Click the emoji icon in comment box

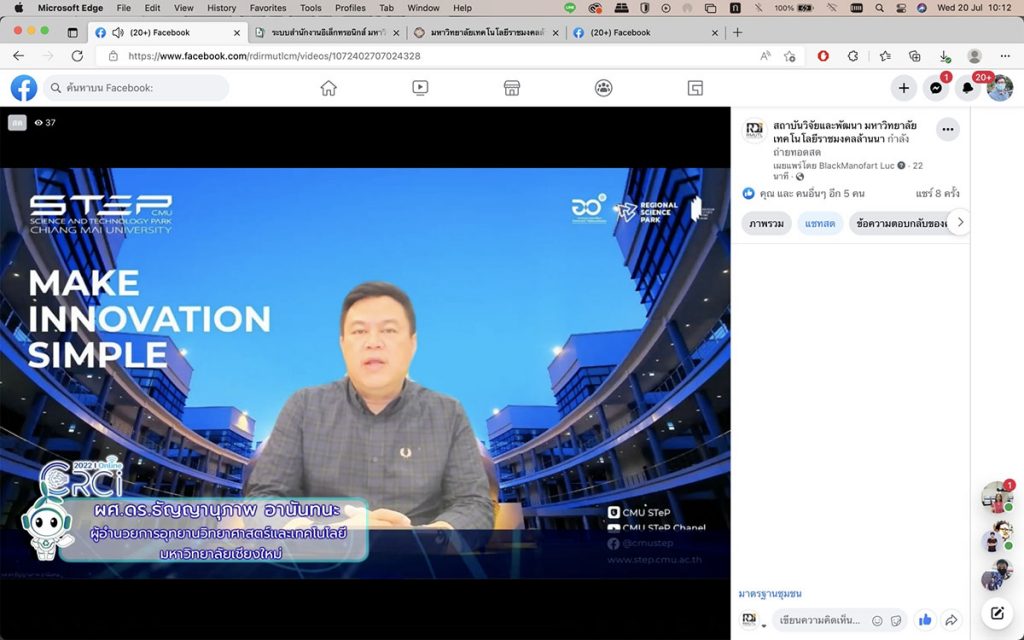point(877,620)
